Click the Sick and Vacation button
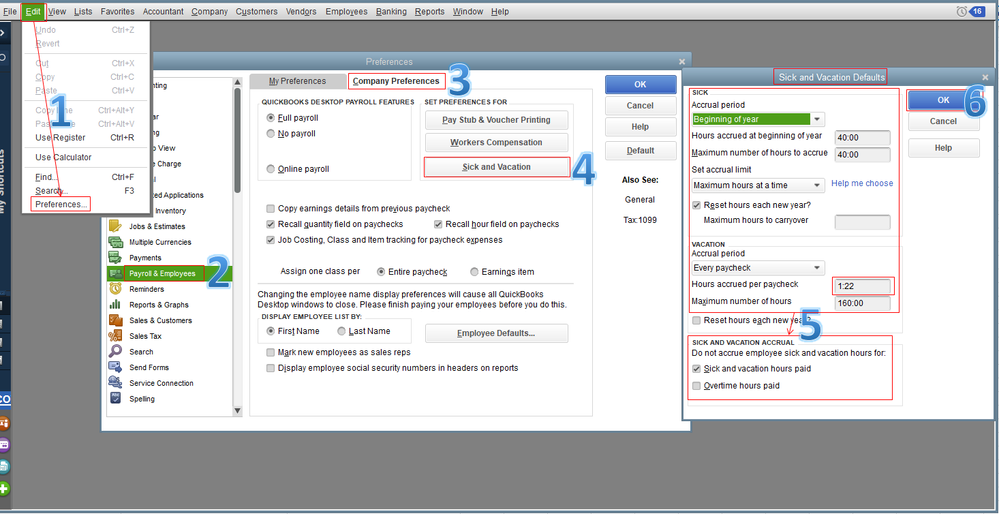 pos(496,167)
